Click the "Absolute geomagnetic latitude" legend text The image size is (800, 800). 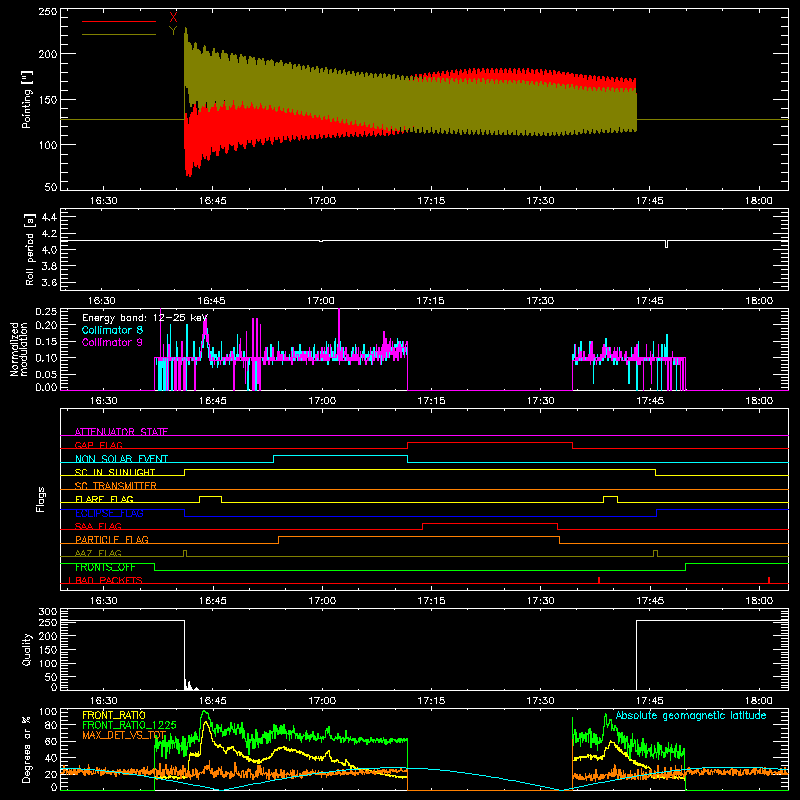[x=691, y=716]
